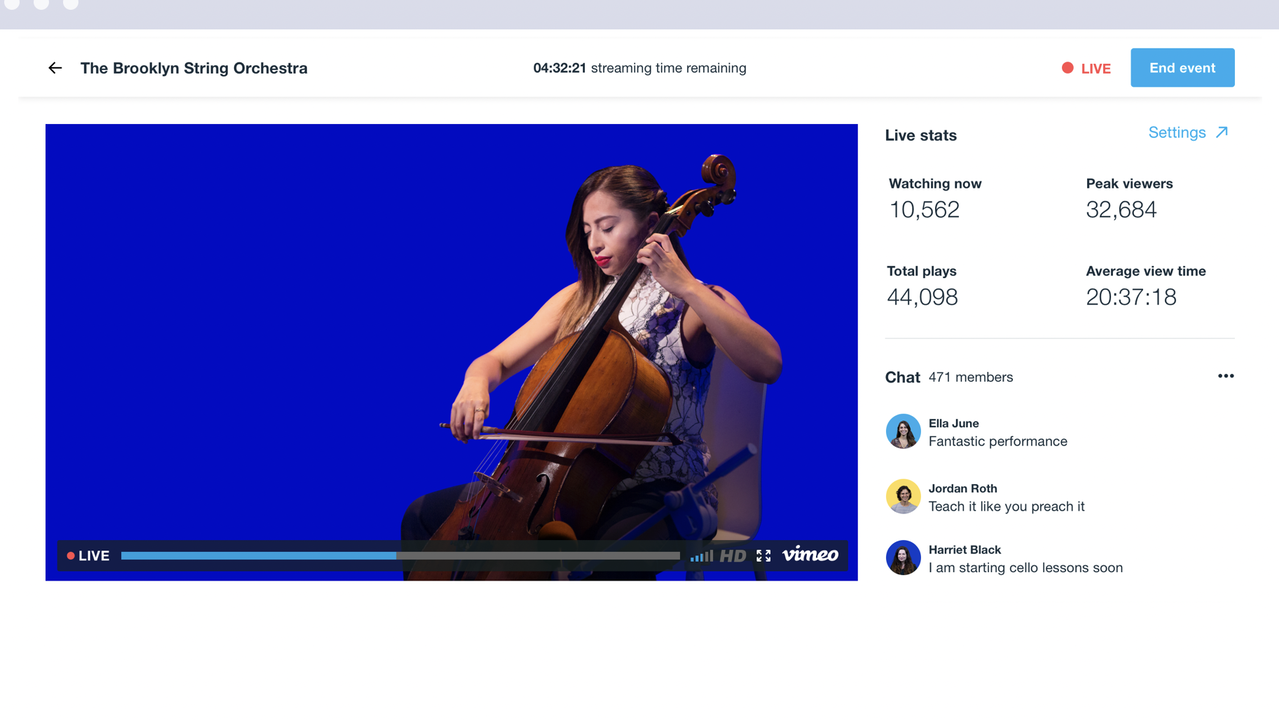Open Live stats Settings

tap(1177, 131)
